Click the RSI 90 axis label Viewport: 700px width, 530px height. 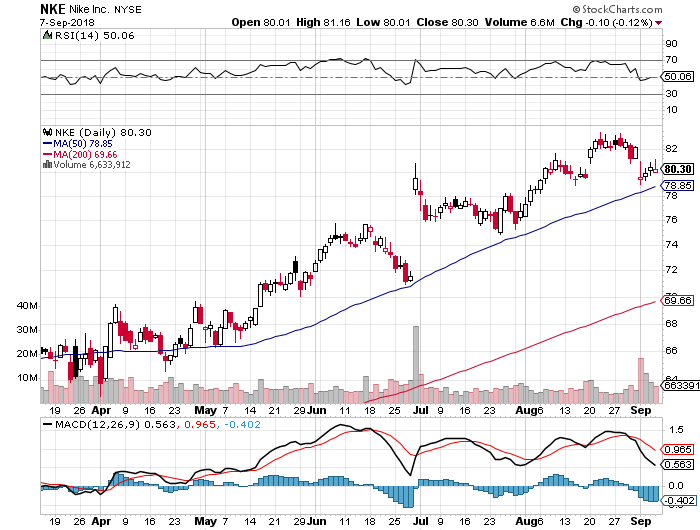tap(671, 44)
